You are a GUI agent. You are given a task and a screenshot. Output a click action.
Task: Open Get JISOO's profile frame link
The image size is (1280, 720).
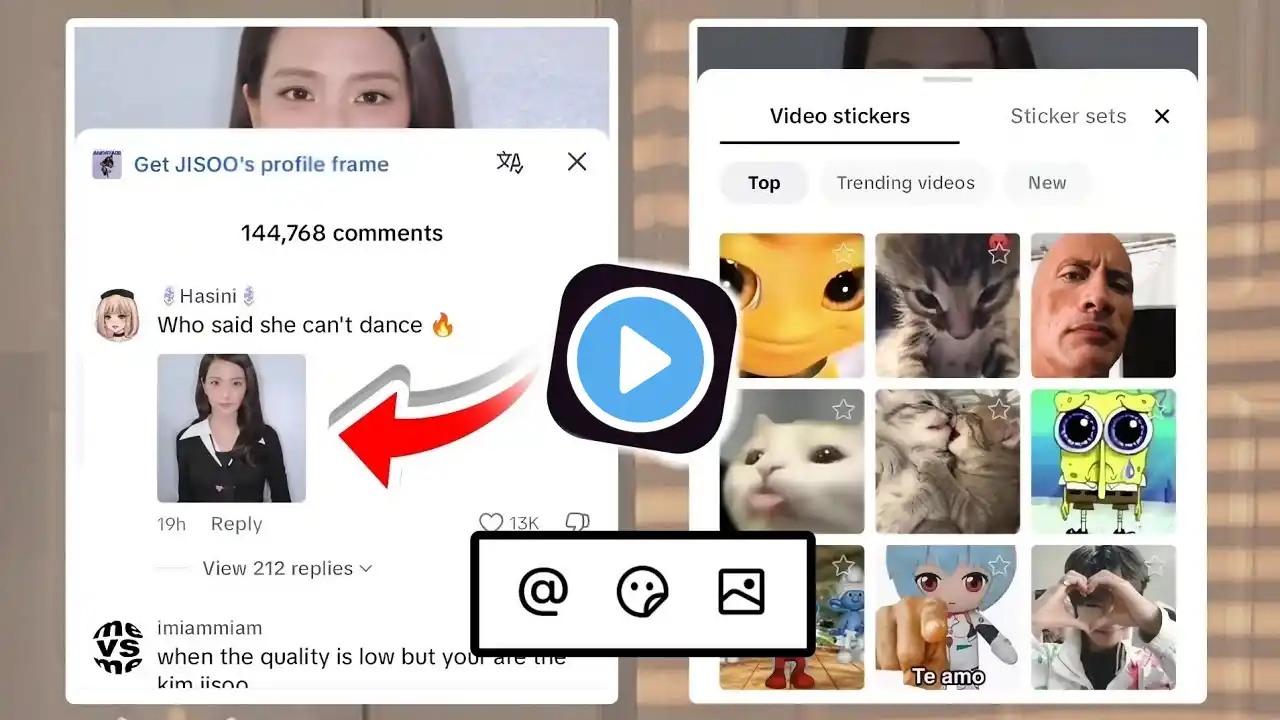pos(261,164)
